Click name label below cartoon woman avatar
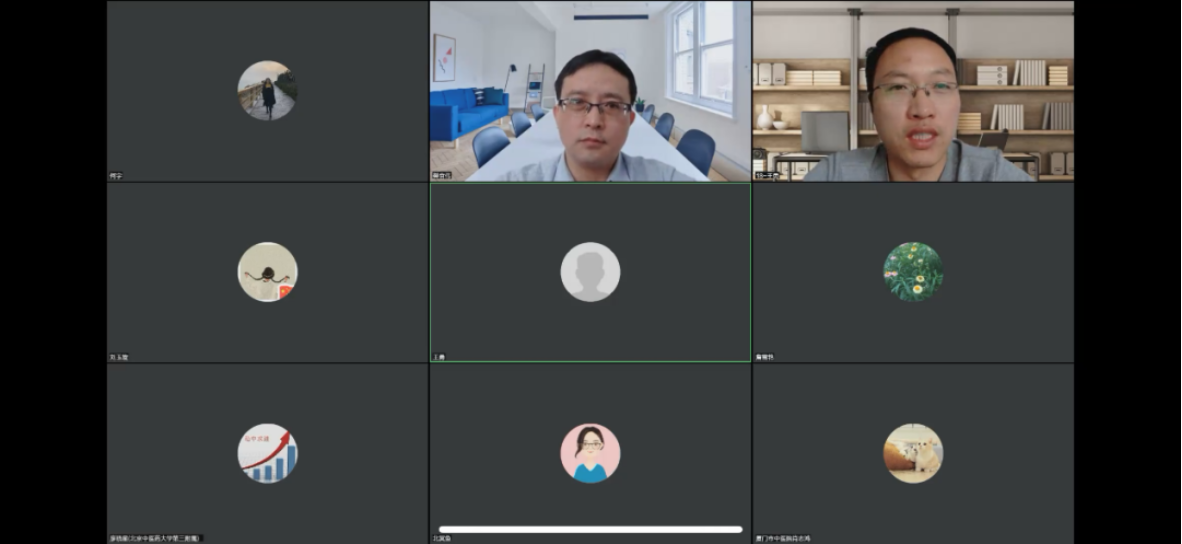 pos(442,538)
